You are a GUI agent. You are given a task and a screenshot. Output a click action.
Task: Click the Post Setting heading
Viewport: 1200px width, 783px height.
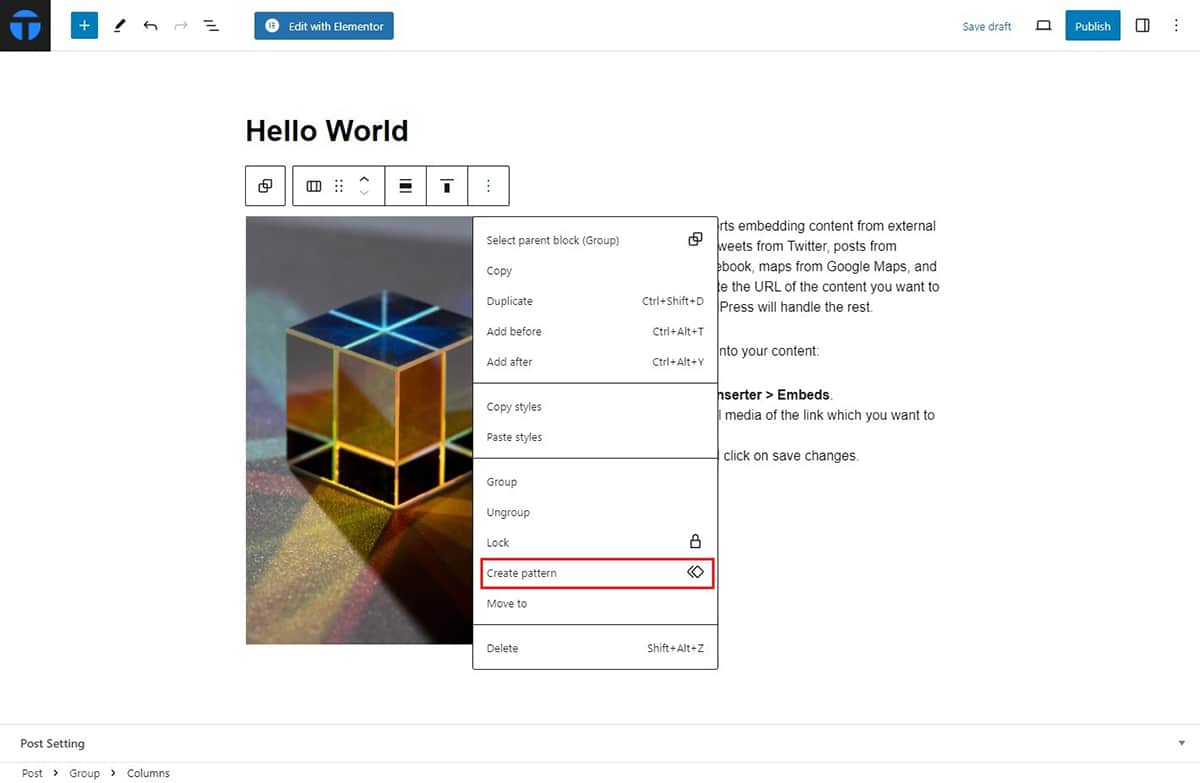click(x=52, y=744)
